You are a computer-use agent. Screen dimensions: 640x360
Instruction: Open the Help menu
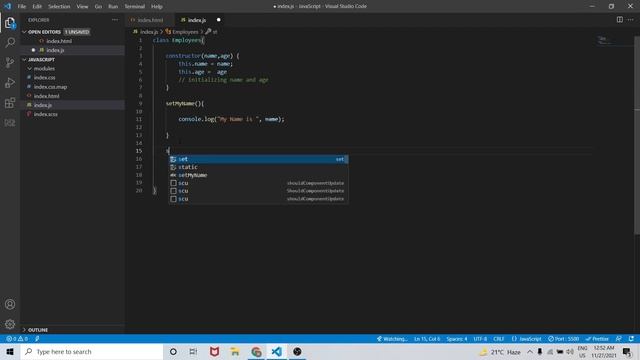tap(157, 7)
